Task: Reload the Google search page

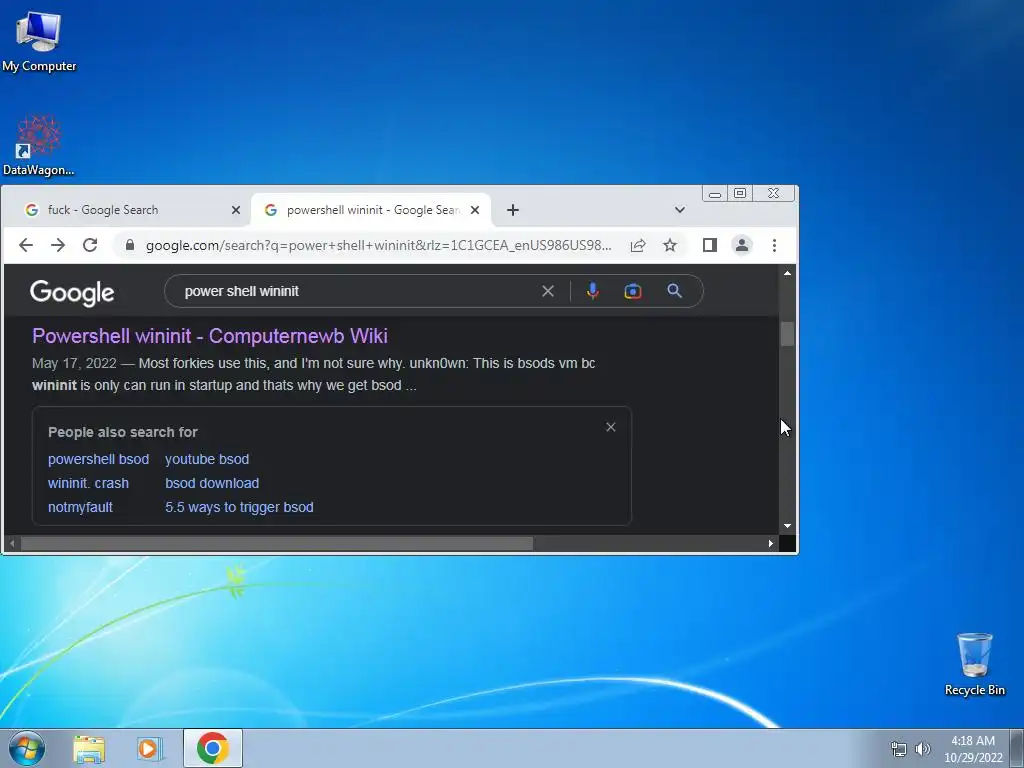Action: click(89, 245)
